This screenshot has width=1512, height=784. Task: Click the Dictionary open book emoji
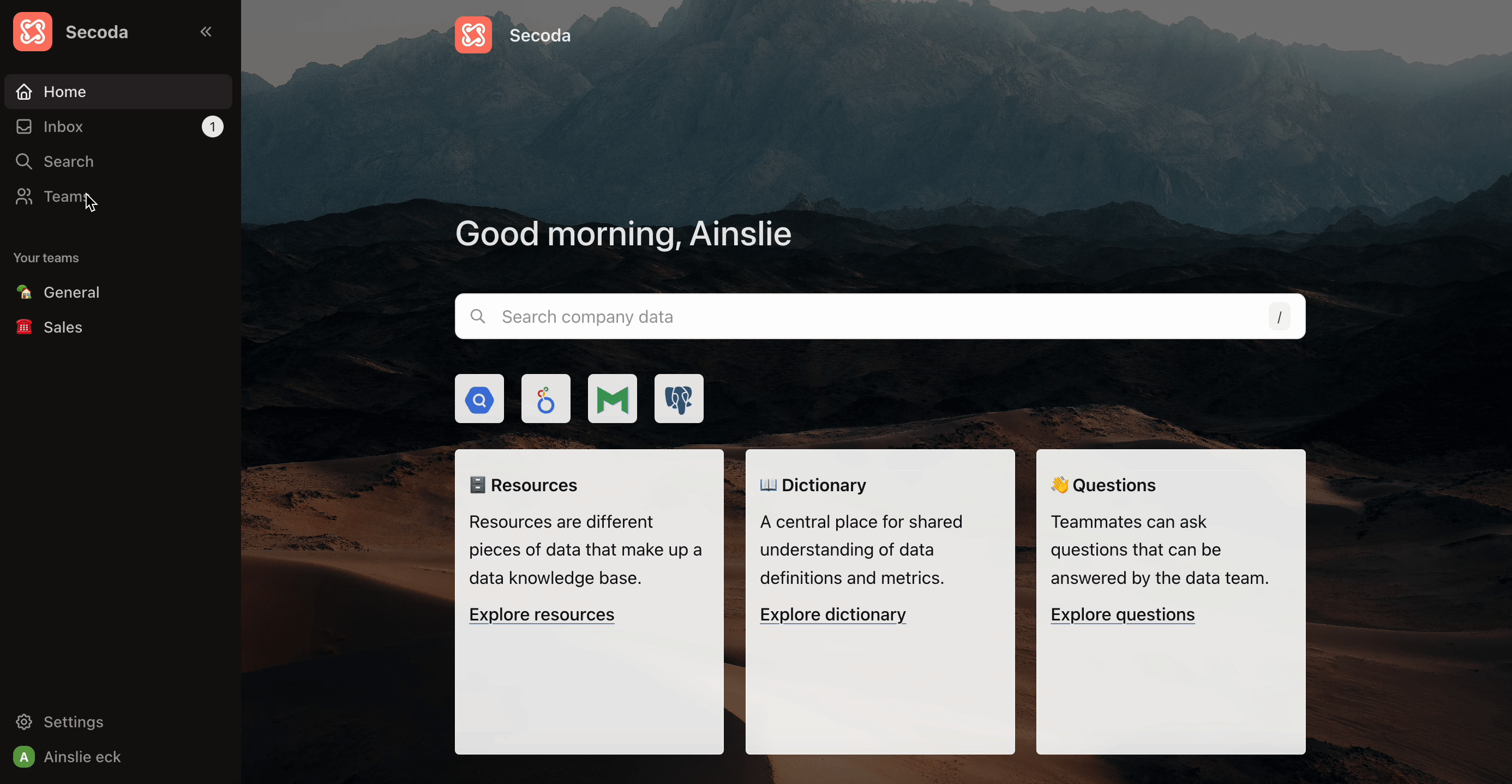pyautogui.click(x=769, y=485)
